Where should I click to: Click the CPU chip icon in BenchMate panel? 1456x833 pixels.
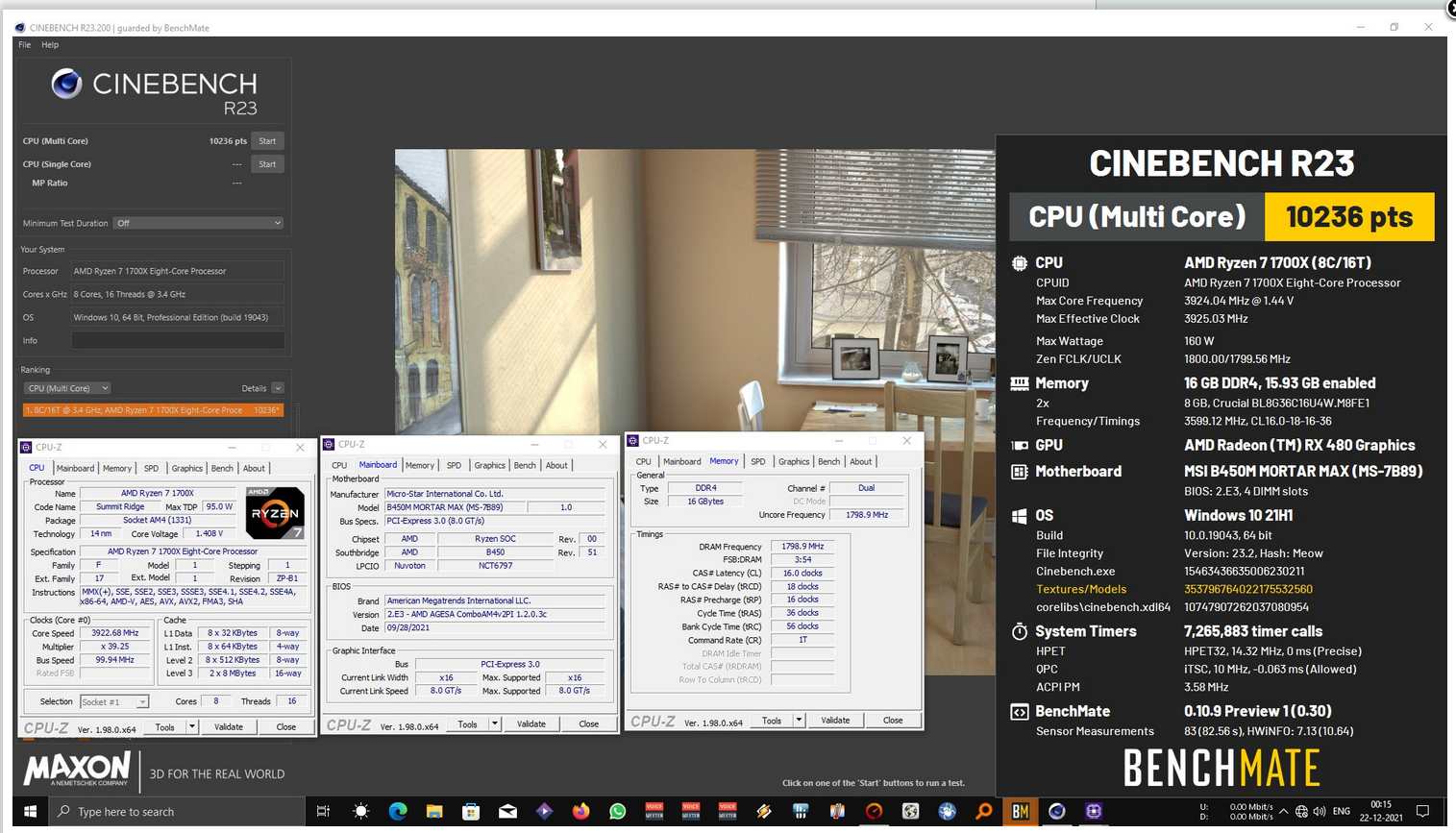point(1020,262)
